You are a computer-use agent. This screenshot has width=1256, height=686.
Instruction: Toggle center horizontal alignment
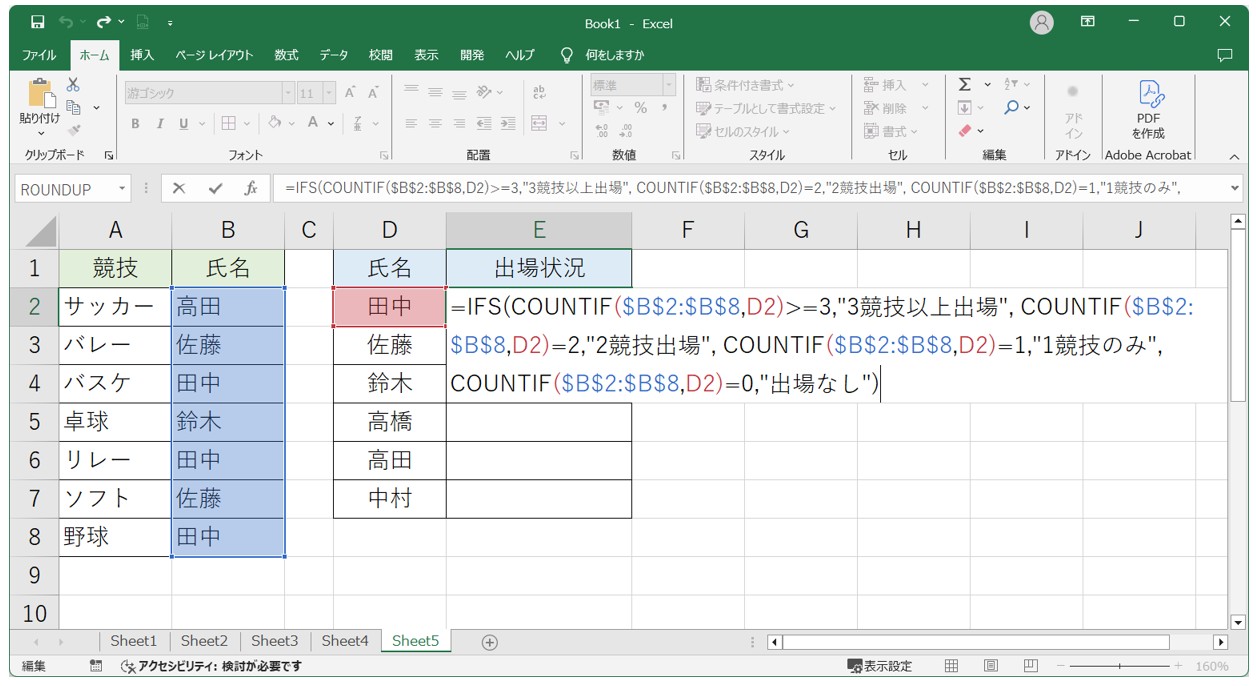click(435, 123)
